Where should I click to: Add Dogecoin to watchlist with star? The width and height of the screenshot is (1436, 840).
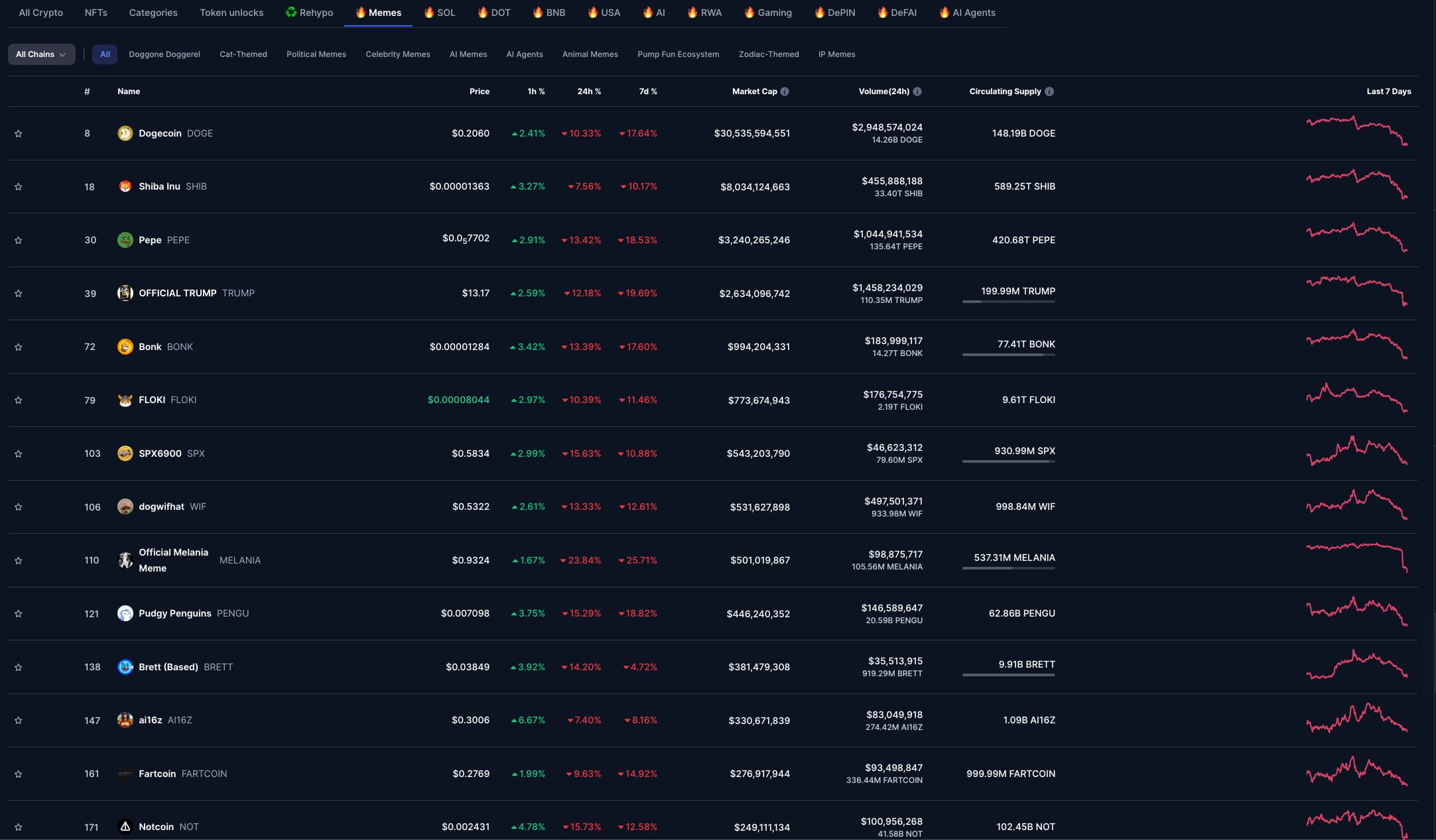click(19, 134)
